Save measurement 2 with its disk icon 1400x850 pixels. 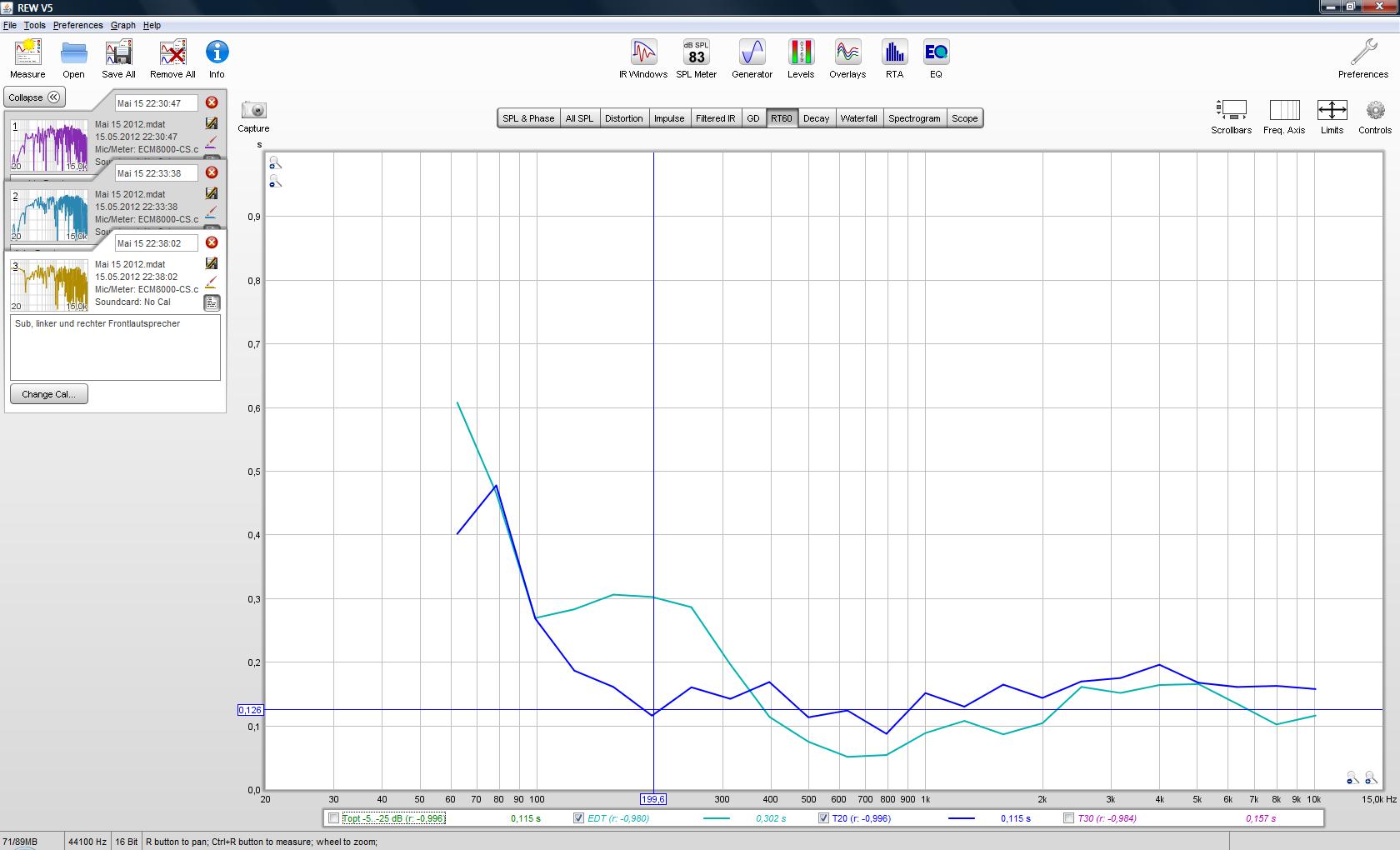212,193
